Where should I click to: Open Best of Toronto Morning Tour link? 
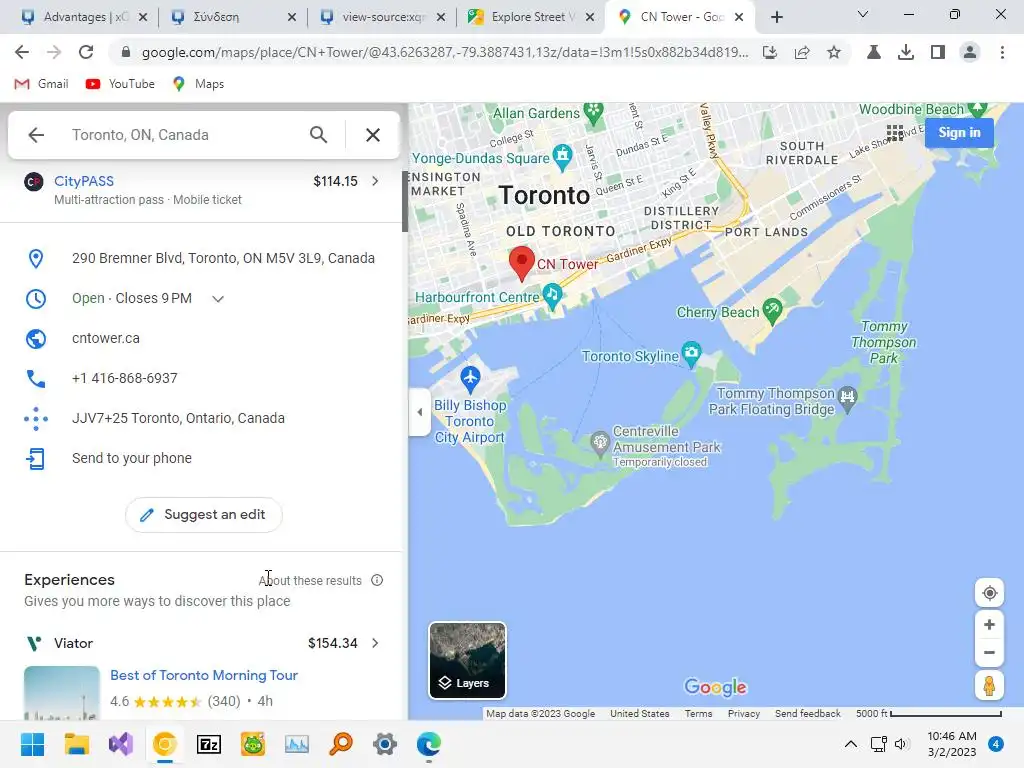pyautogui.click(x=204, y=675)
